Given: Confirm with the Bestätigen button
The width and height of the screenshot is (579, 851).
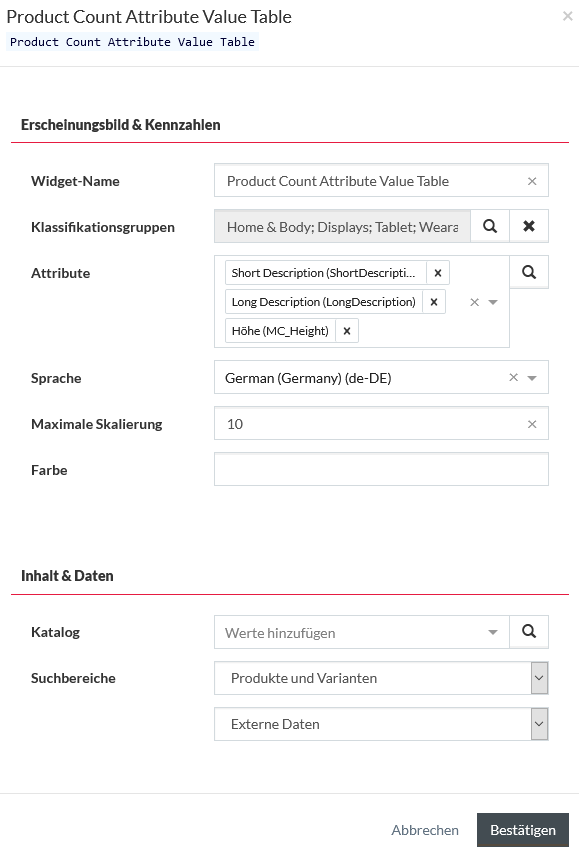Looking at the screenshot, I should [x=523, y=830].
